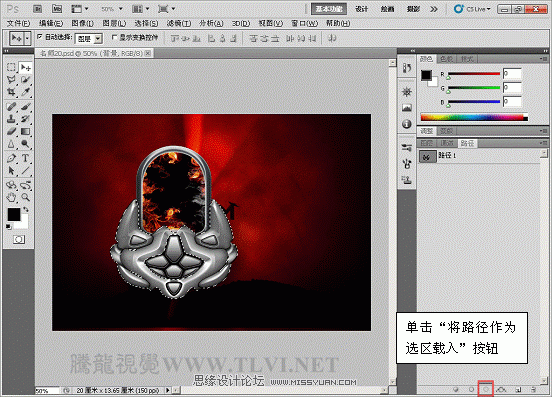Open the 文件(F) menu
Viewport: 552px width, 397px height.
18,23
